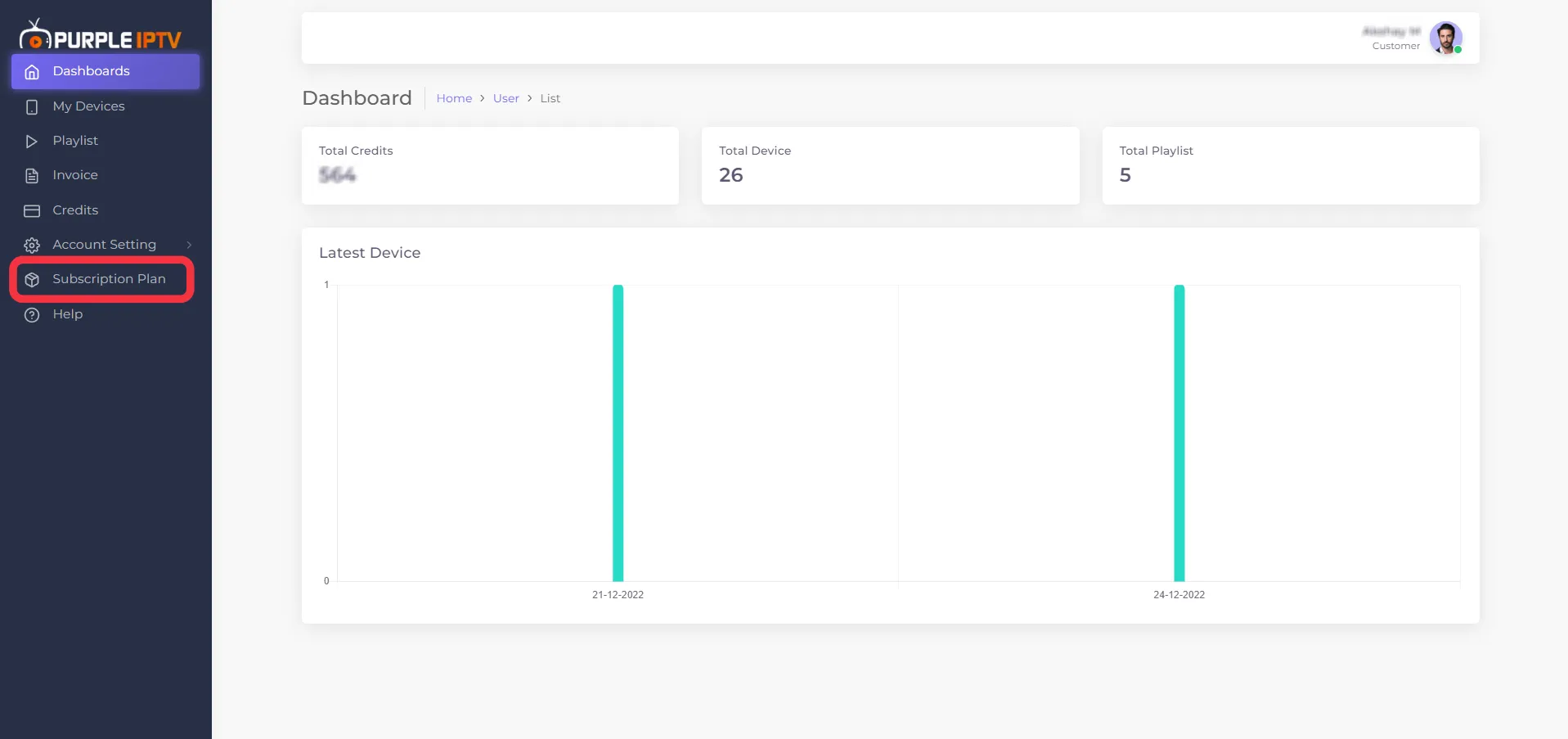Click the Subscription Plan box icon

[32, 280]
